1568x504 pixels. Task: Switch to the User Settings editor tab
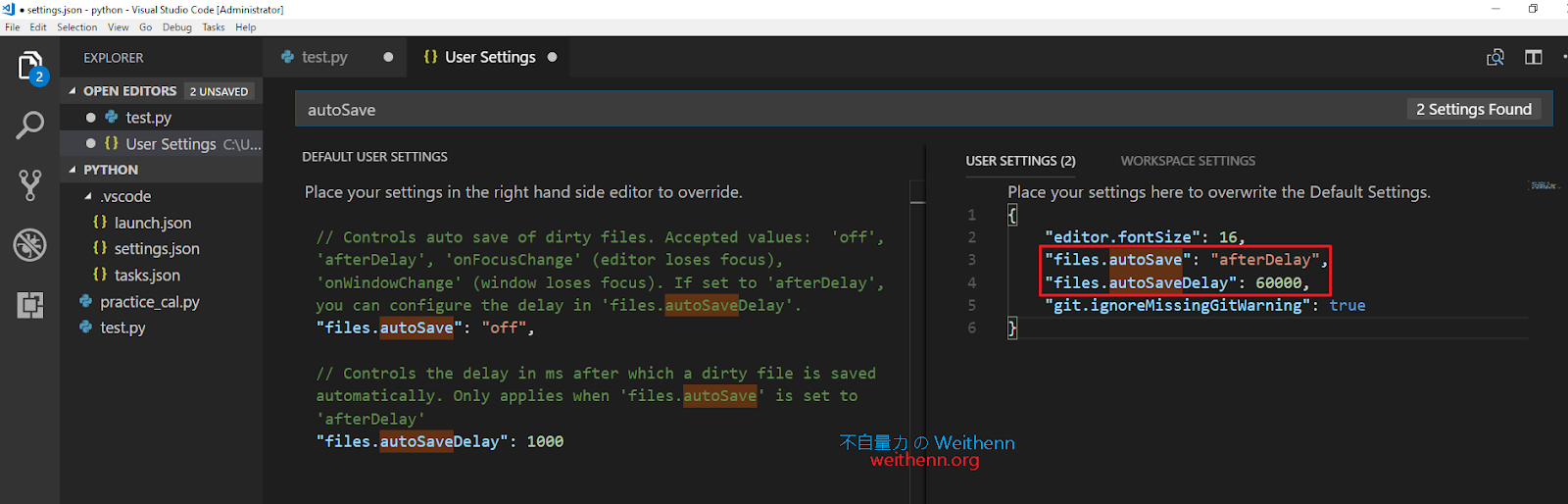pyautogui.click(x=490, y=57)
